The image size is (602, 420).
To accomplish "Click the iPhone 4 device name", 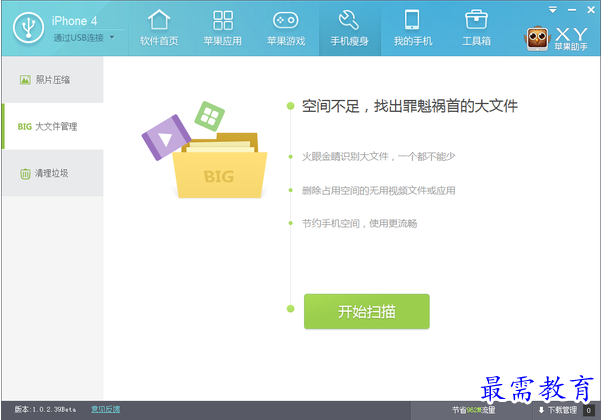I will (x=74, y=21).
